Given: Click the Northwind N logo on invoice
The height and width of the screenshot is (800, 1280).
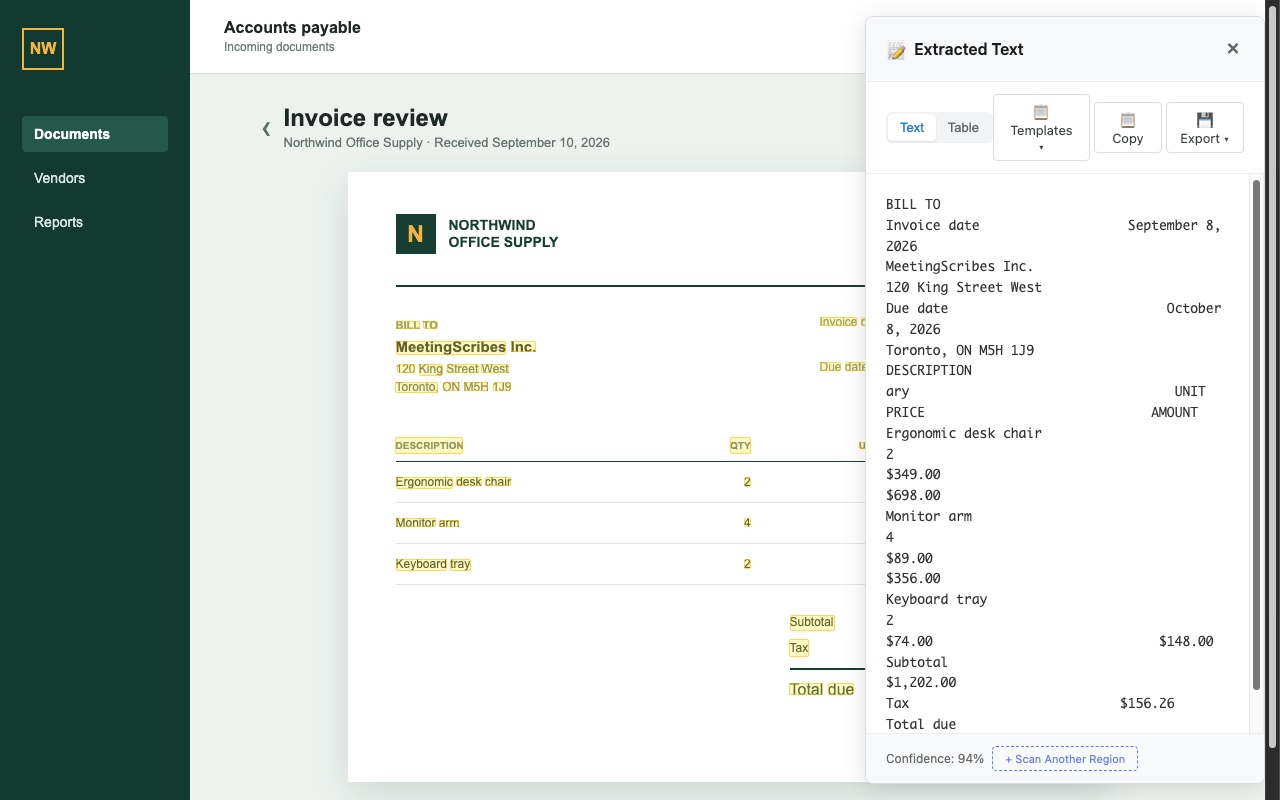Looking at the screenshot, I should point(416,234).
